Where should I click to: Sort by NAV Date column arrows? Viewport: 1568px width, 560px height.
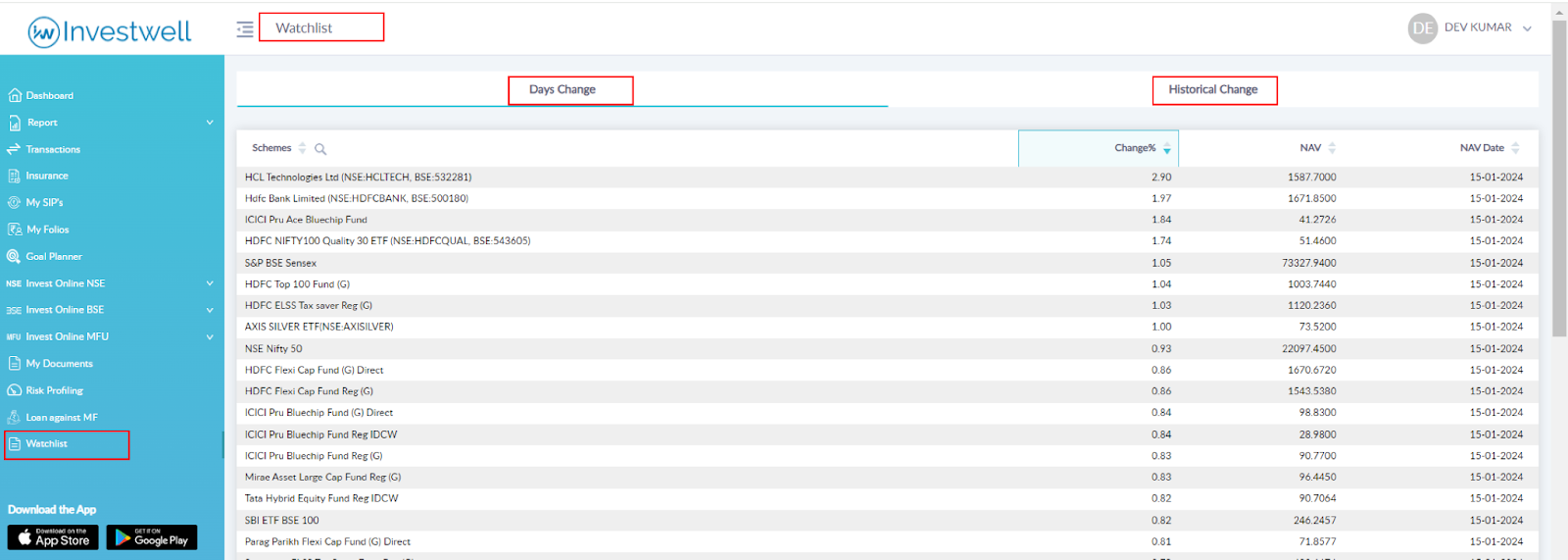pos(1515,148)
